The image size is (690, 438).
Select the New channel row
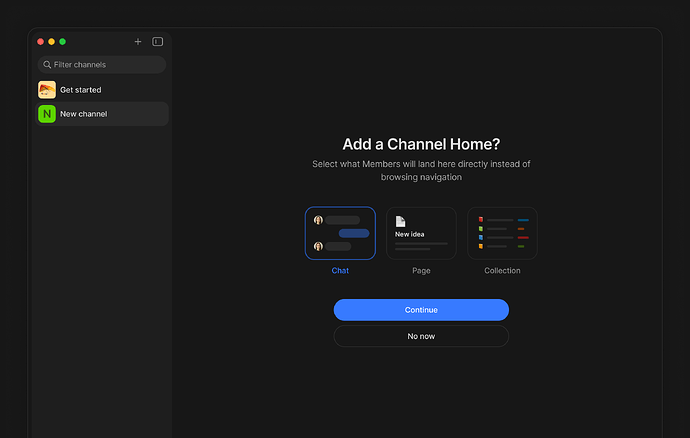[x=102, y=114]
